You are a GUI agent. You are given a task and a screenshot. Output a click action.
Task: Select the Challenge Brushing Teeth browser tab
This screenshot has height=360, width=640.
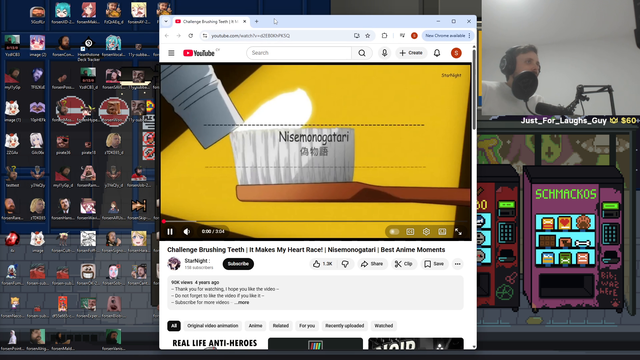pos(211,22)
